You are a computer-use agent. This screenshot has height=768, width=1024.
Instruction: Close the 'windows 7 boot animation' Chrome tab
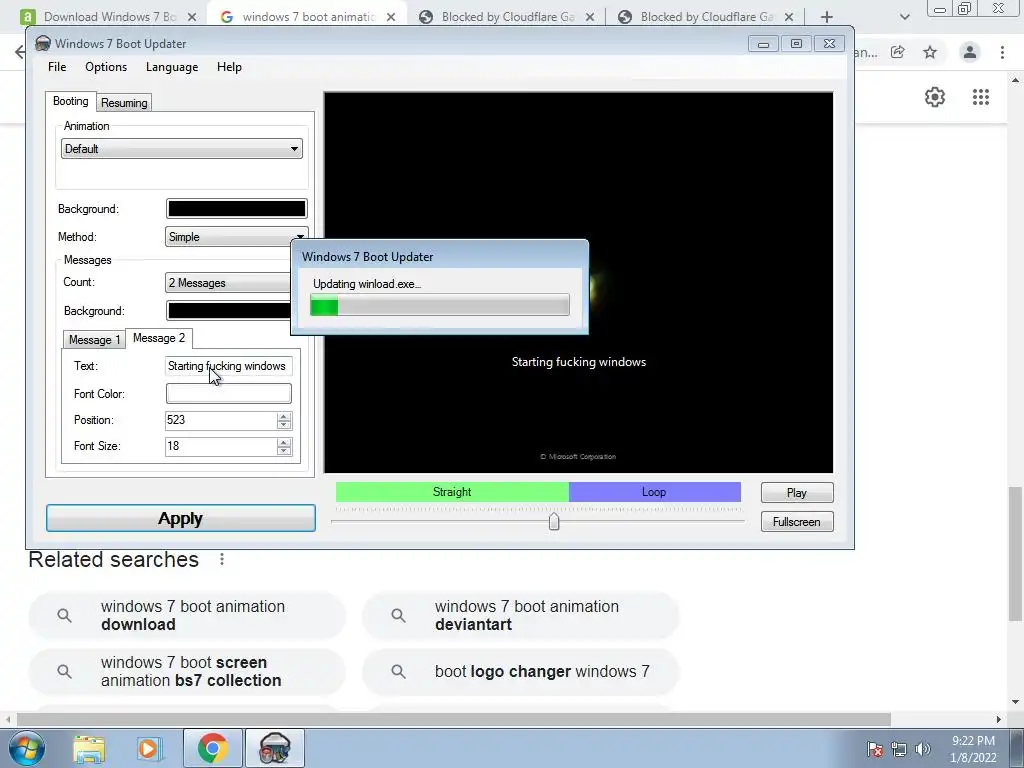391,17
